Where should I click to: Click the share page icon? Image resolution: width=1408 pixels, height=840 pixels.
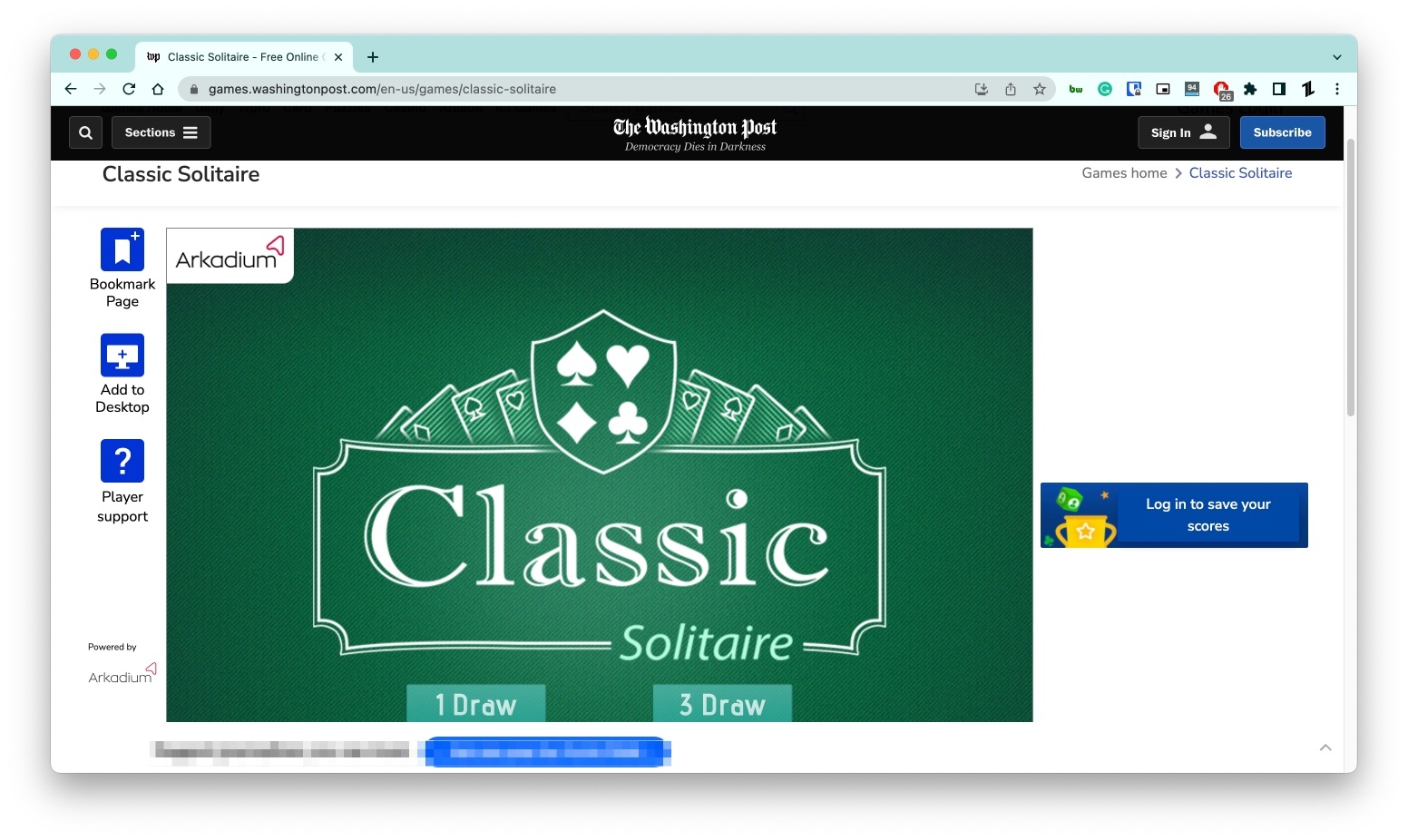1011,89
